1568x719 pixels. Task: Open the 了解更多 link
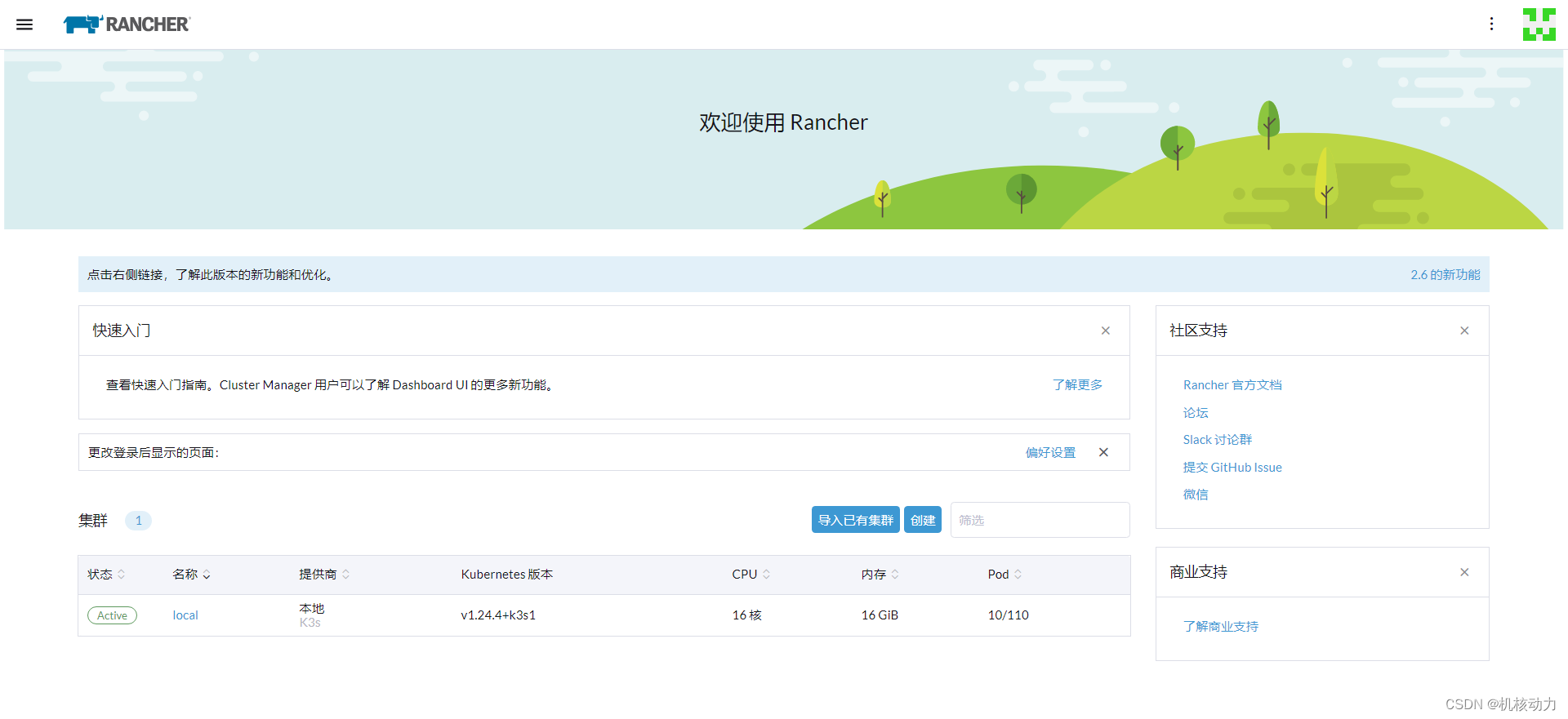(1077, 384)
